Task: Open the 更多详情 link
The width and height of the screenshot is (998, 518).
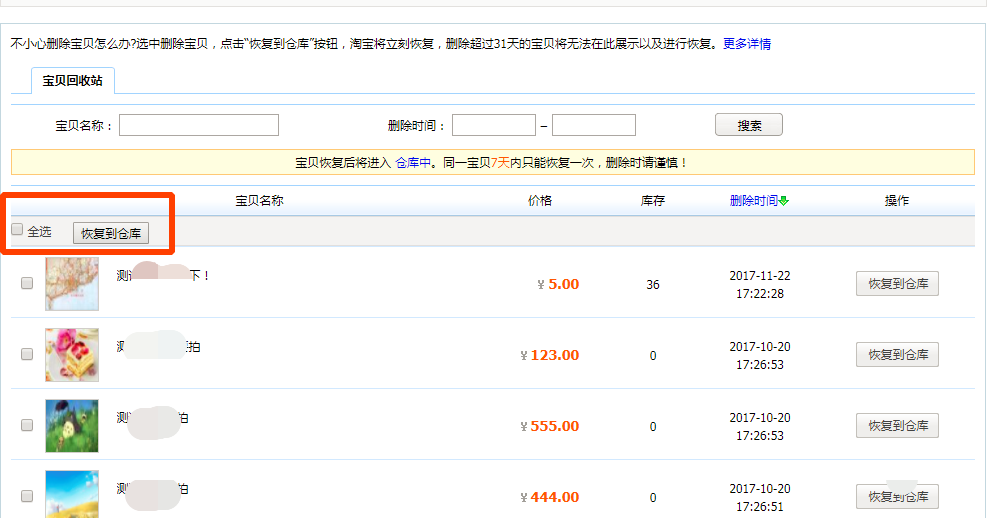Action: (x=746, y=44)
